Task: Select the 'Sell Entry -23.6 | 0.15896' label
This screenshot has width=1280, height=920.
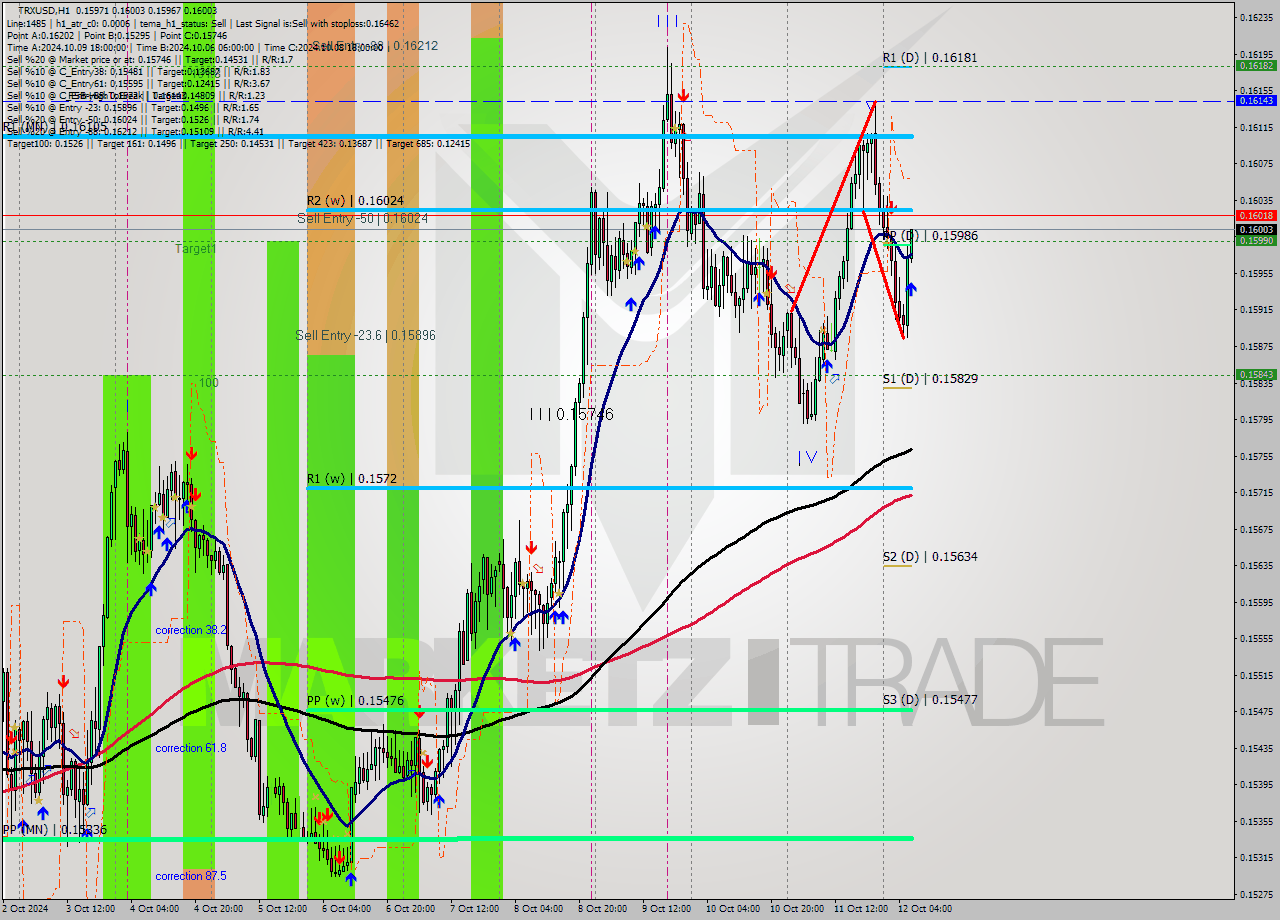Action: (365, 335)
